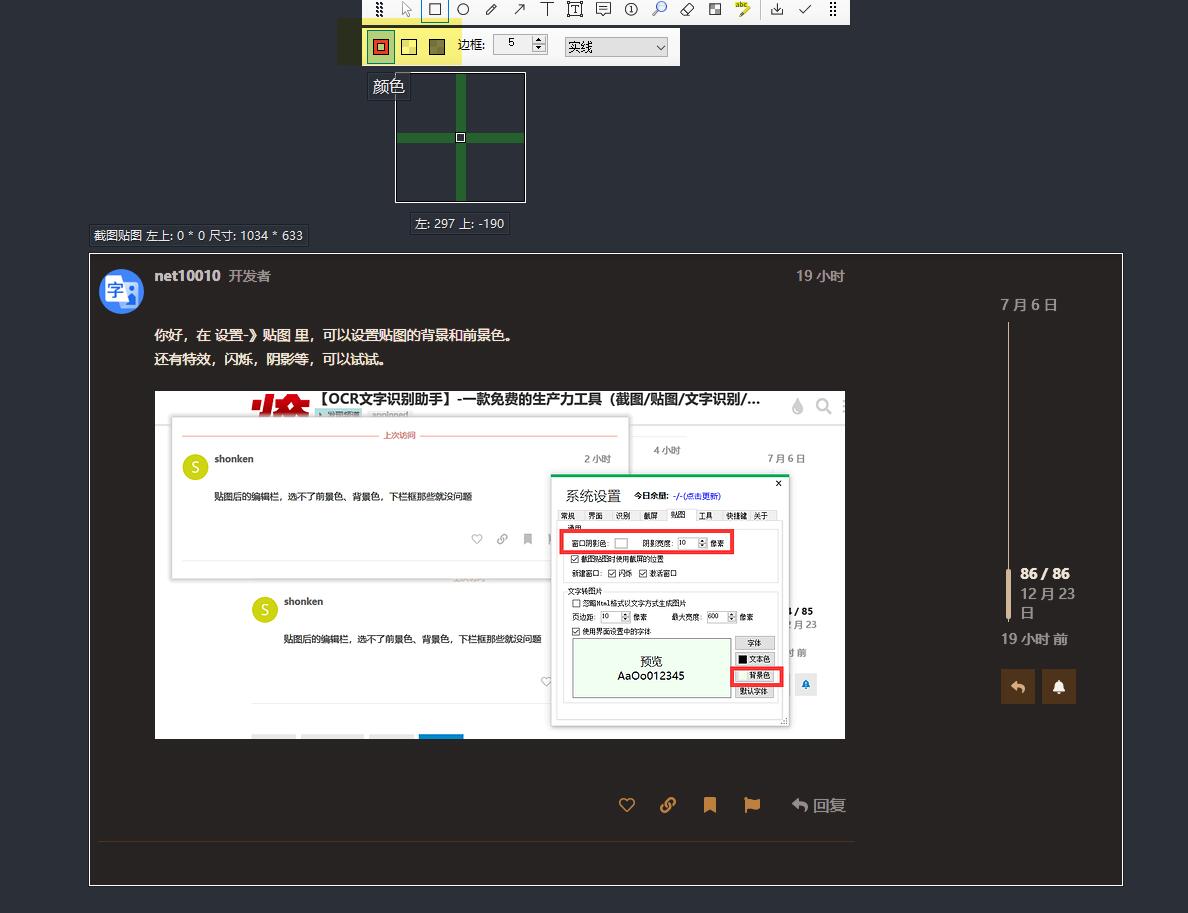This screenshot has height=913, width=1188.
Task: Bookmark the post with the bookmark icon
Action: (710, 805)
